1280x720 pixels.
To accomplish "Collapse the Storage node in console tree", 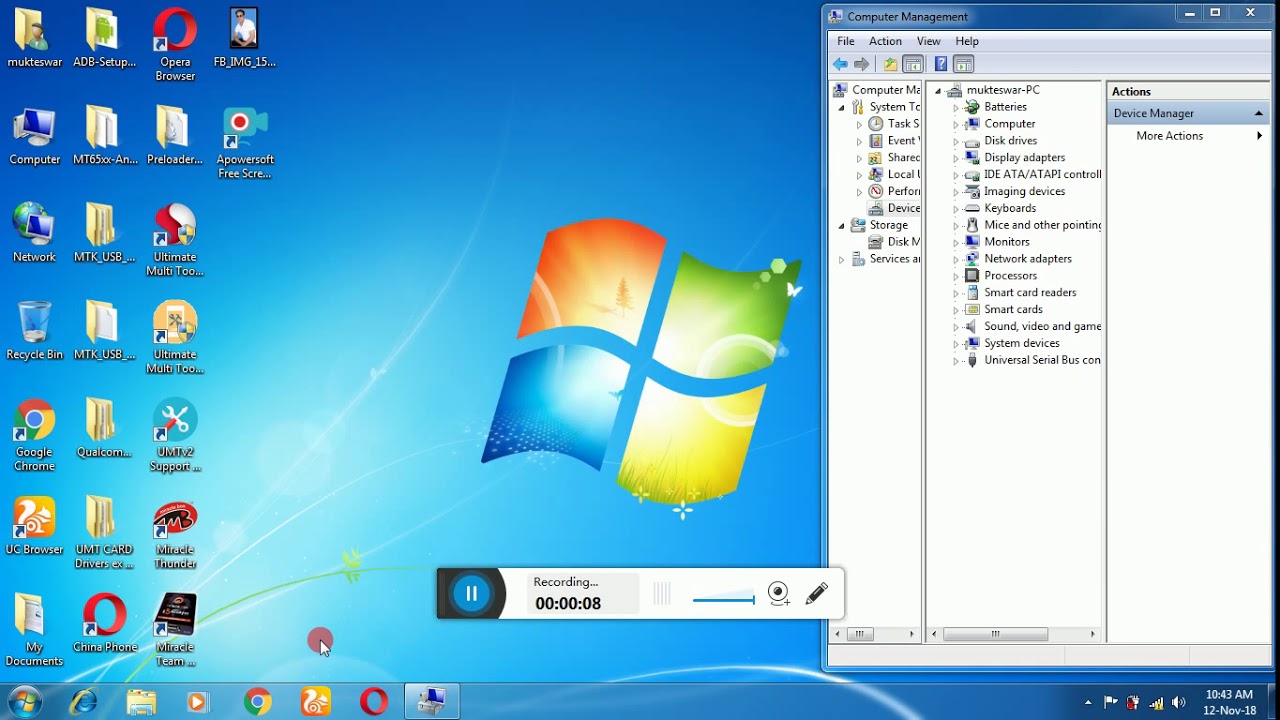I will tap(841, 226).
